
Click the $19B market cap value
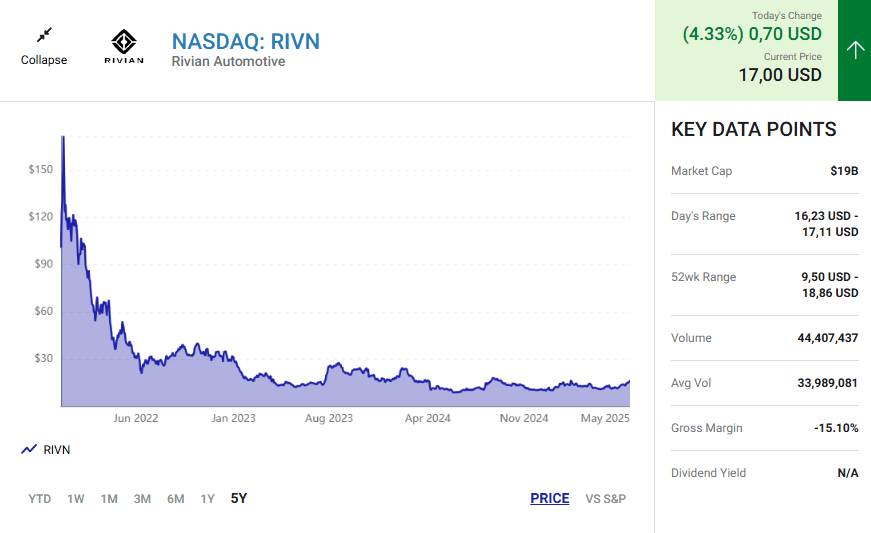click(x=844, y=171)
